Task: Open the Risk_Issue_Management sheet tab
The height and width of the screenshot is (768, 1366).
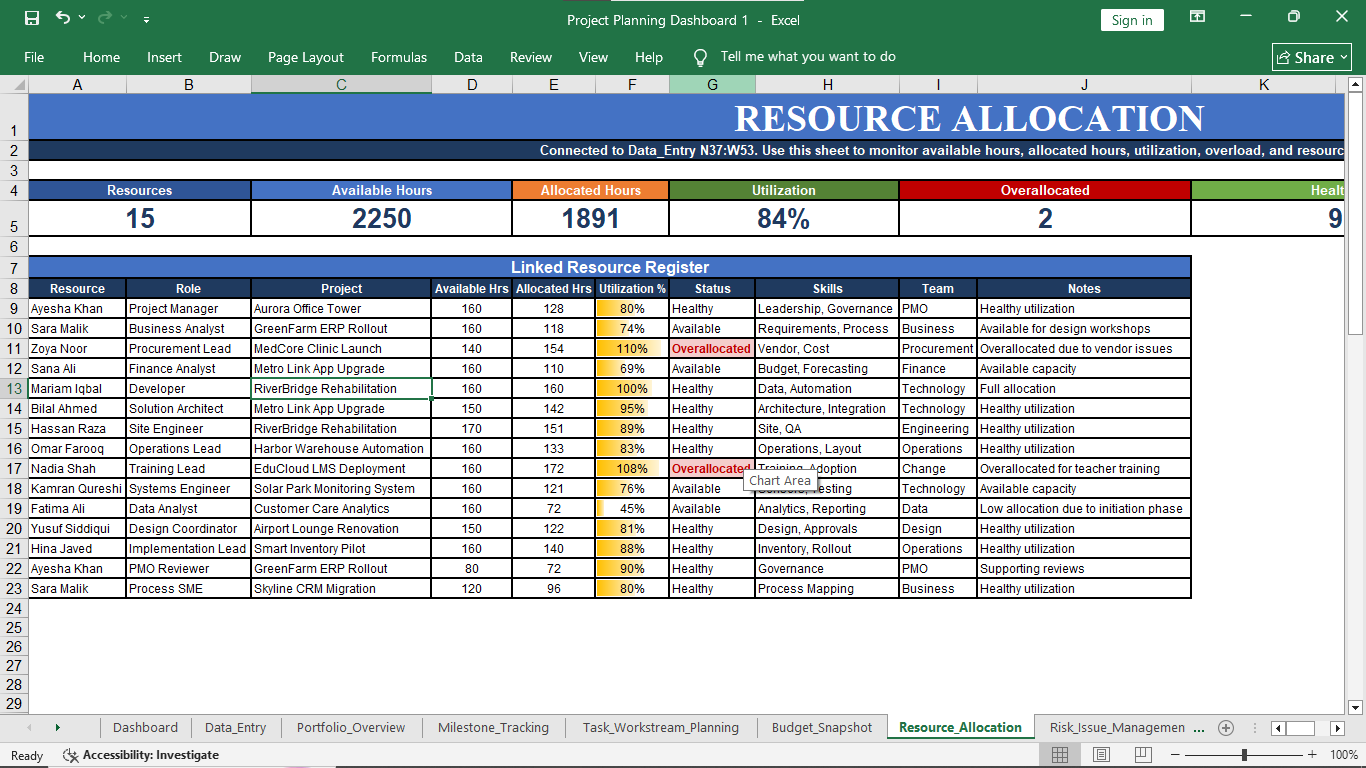Action: click(1117, 727)
